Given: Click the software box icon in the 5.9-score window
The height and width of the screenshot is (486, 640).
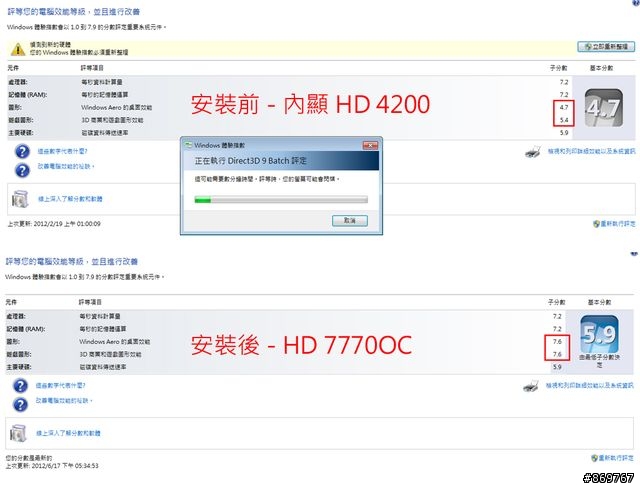Looking at the screenshot, I should (x=18, y=433).
